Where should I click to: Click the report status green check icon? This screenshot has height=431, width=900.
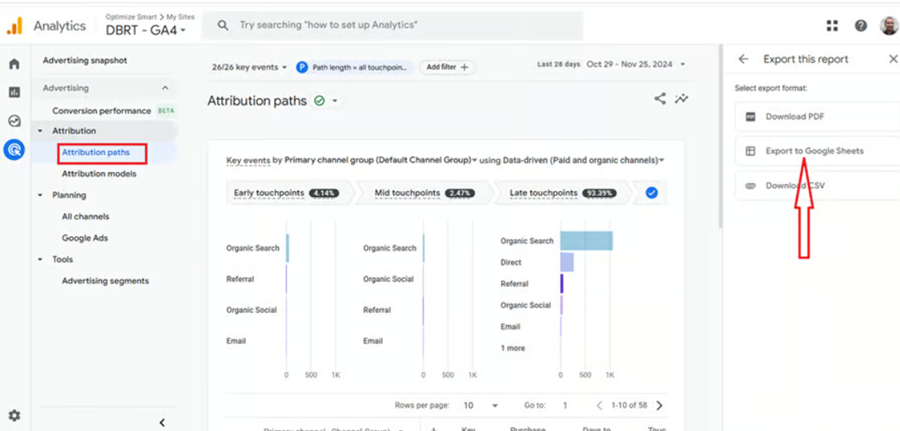319,101
